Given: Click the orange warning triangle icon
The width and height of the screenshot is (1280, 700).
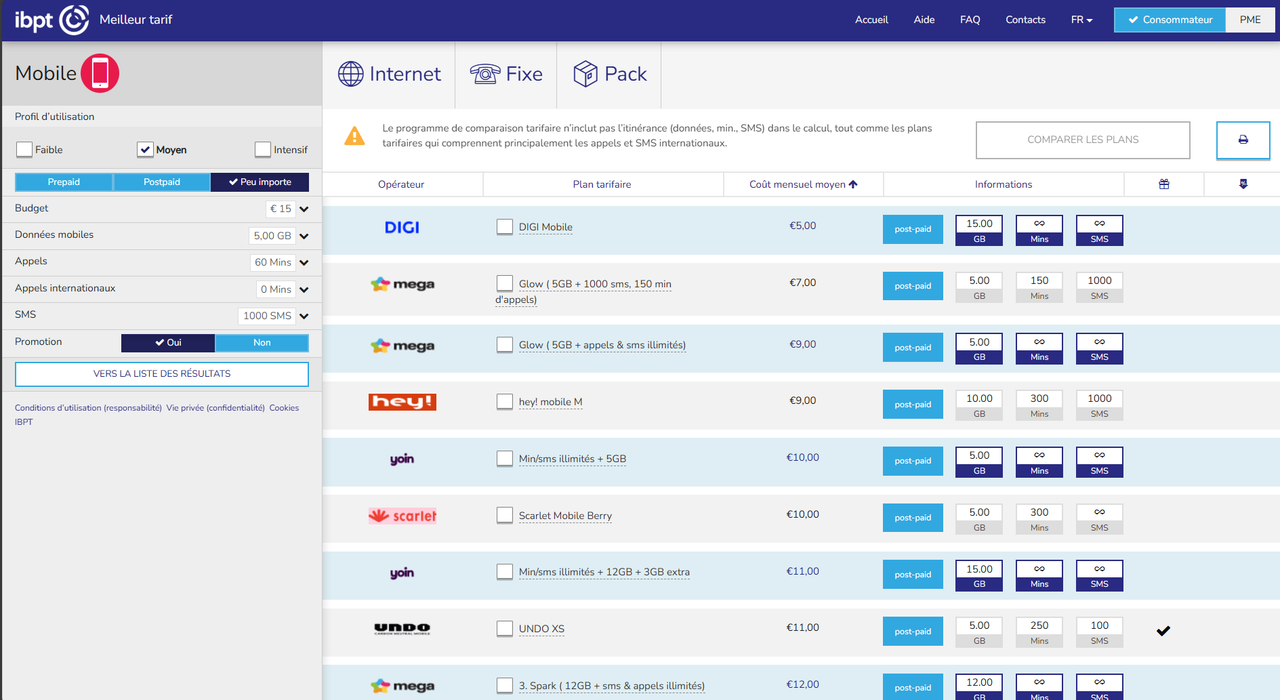Looking at the screenshot, I should (354, 136).
